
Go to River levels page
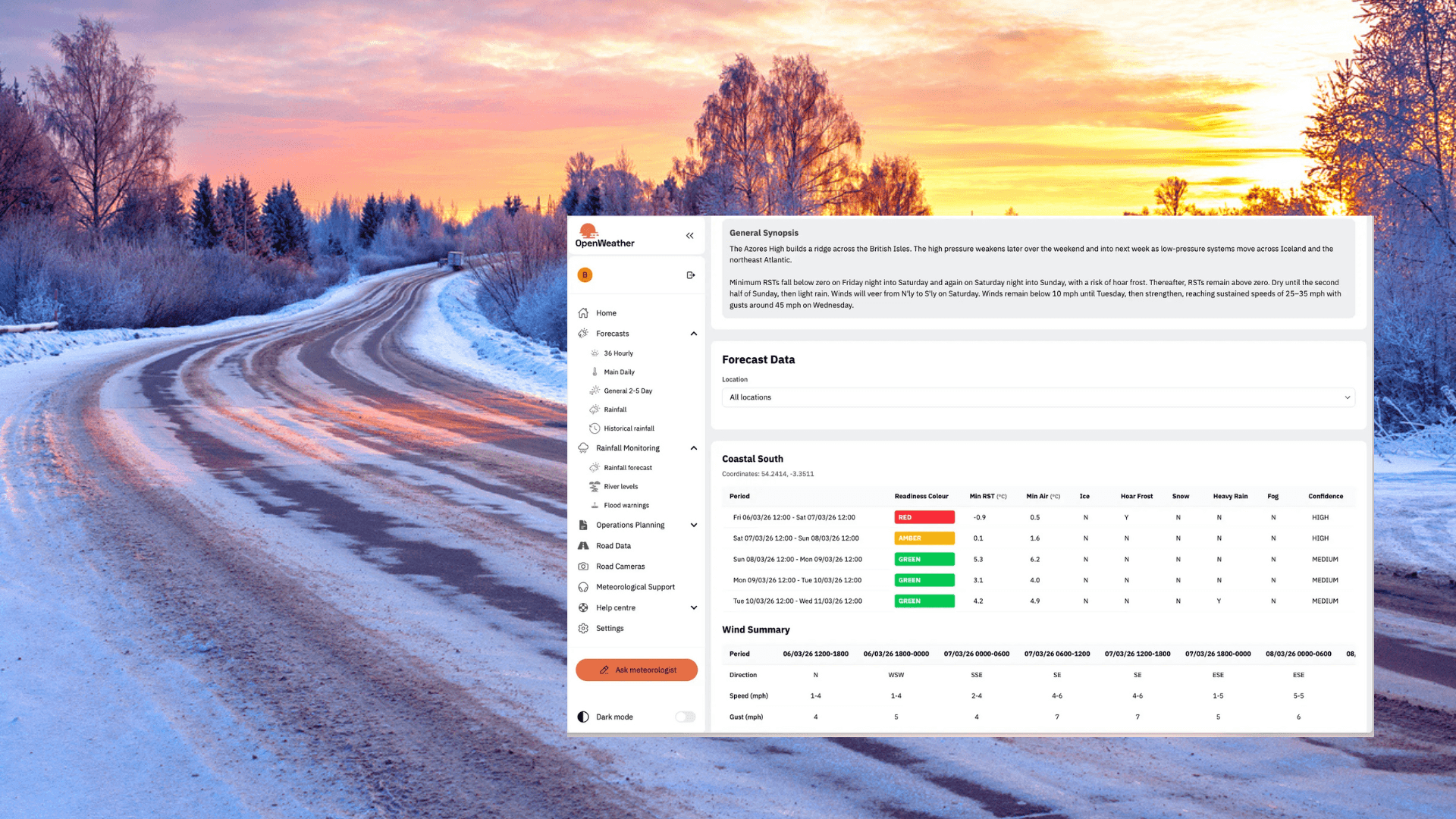[x=620, y=487]
